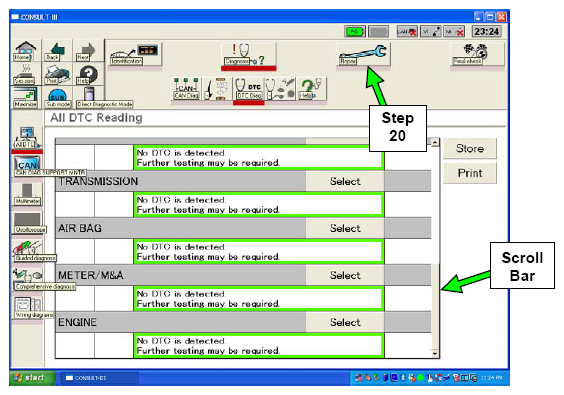Select the DTC Diag tool
This screenshot has width=564, height=395.
[248, 88]
